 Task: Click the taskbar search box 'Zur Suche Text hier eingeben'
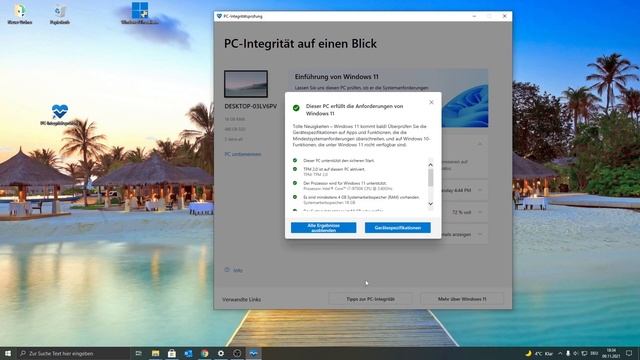[x=73, y=353]
